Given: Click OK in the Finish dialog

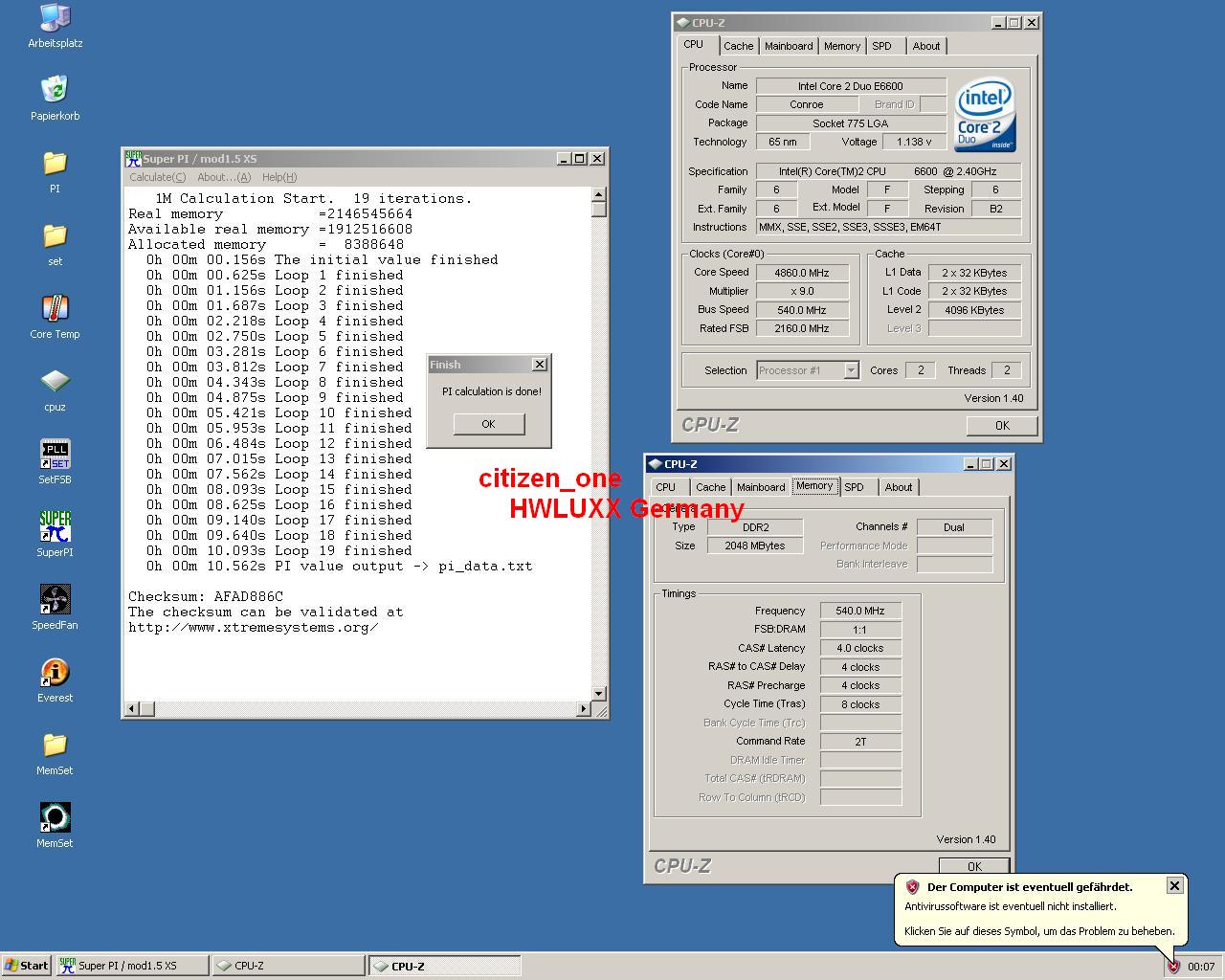Looking at the screenshot, I should coord(488,424).
